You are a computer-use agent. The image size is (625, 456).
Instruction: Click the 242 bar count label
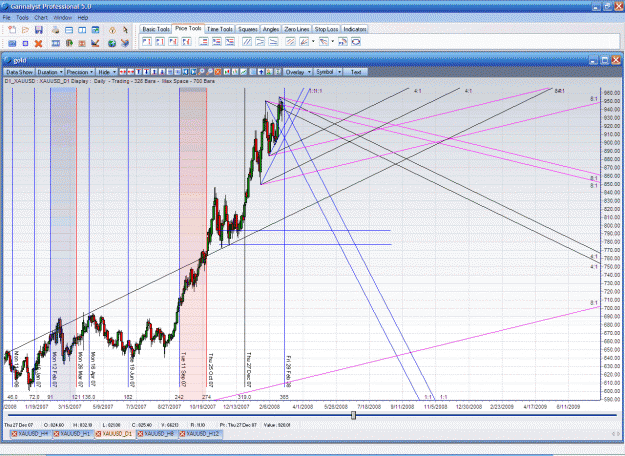coord(179,397)
